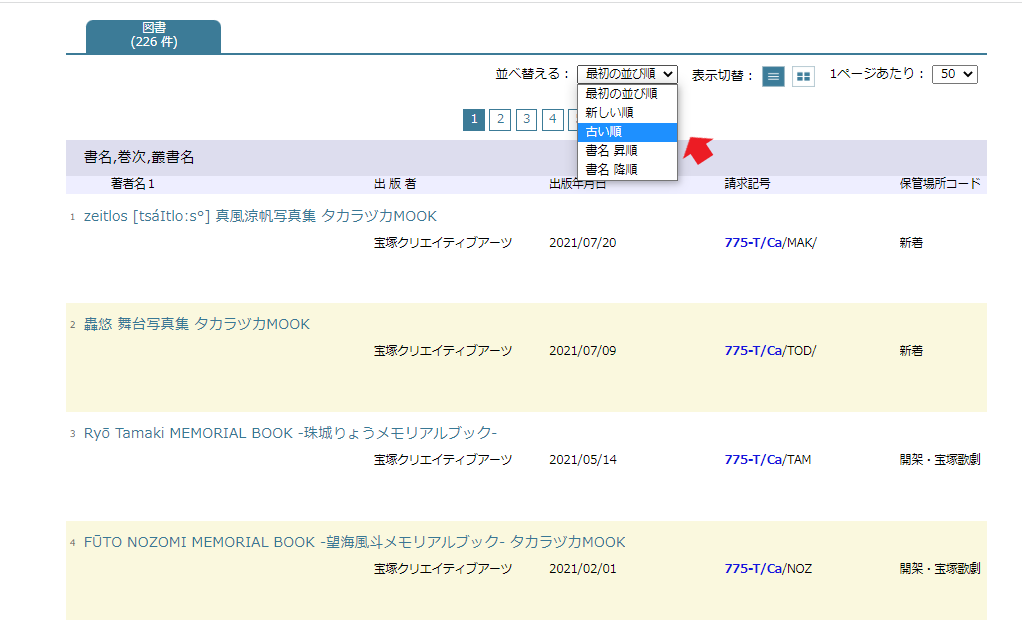Go to results page 3
The height and width of the screenshot is (620, 1022).
point(527,119)
